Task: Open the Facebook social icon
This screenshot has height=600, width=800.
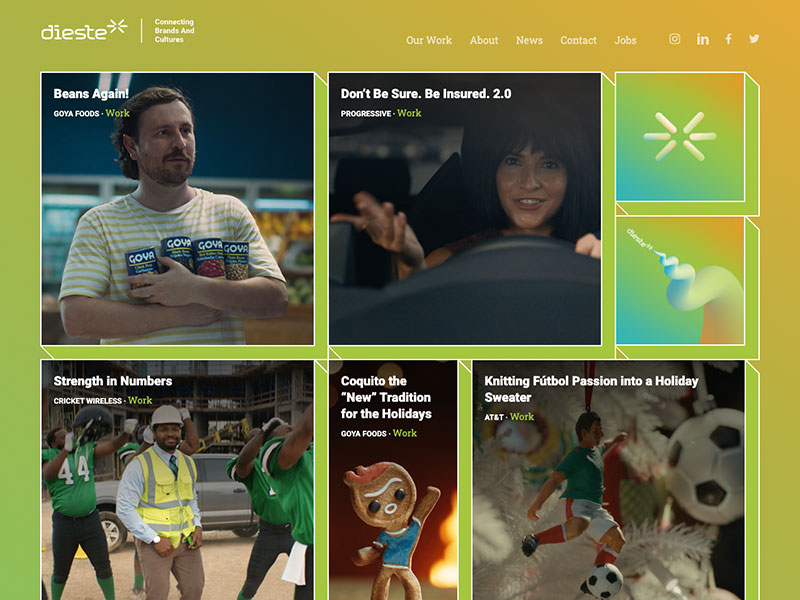Action: point(729,39)
